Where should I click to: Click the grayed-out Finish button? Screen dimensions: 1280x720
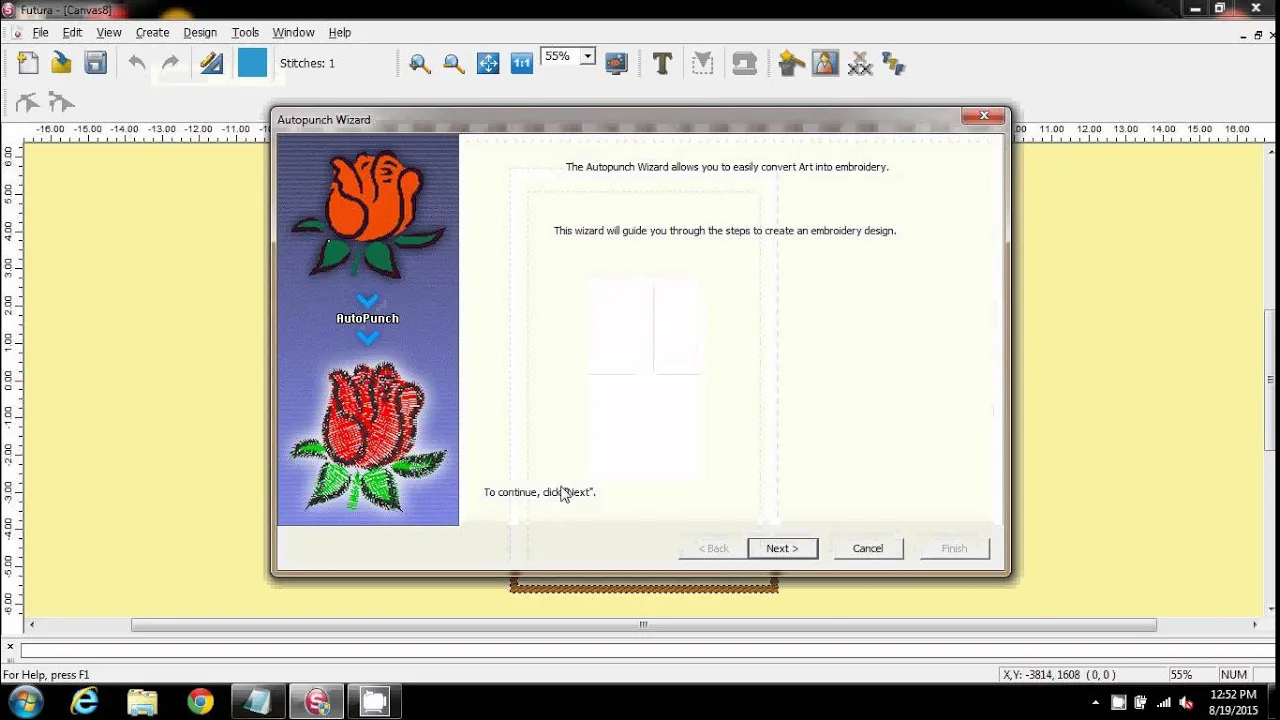click(x=954, y=548)
